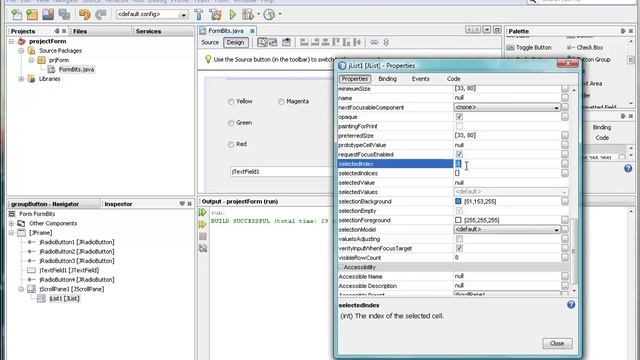Click the help icon in the right-hand properties panel
This screenshot has height=360, width=640.
point(628,168)
